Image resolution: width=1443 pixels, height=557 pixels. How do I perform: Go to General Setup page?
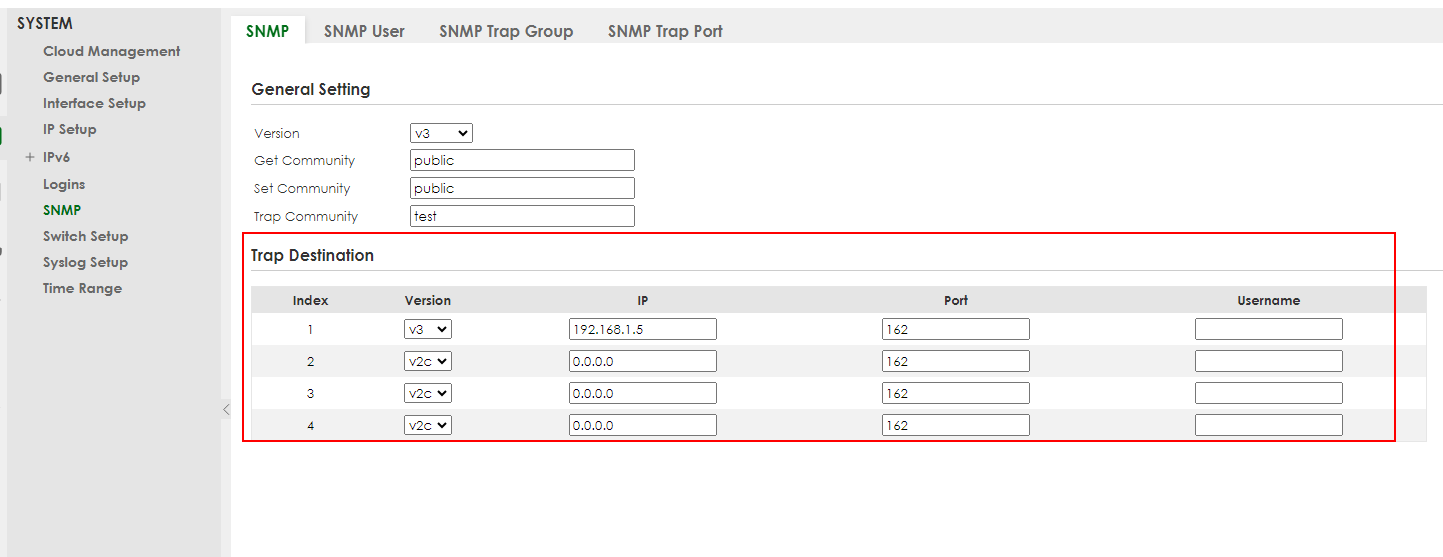pos(91,77)
